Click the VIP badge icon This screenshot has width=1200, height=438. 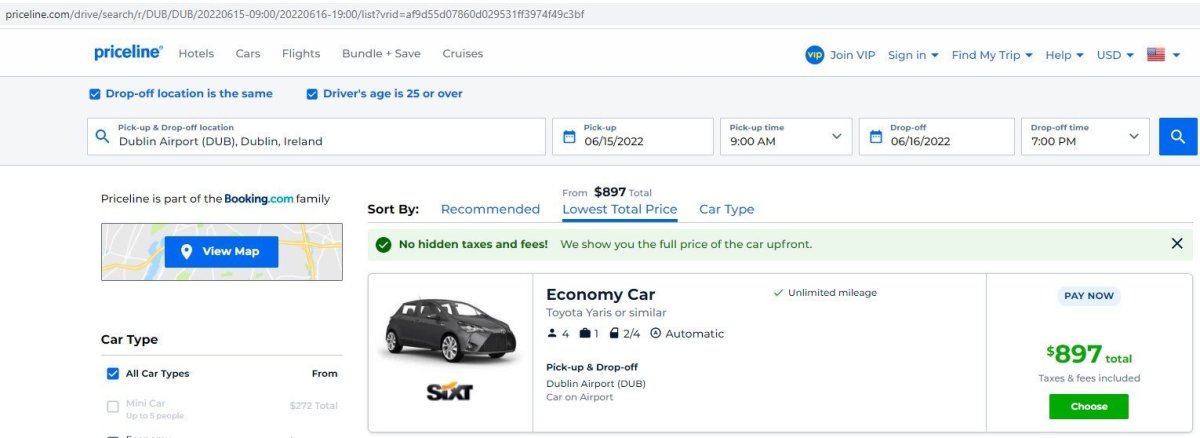click(814, 55)
